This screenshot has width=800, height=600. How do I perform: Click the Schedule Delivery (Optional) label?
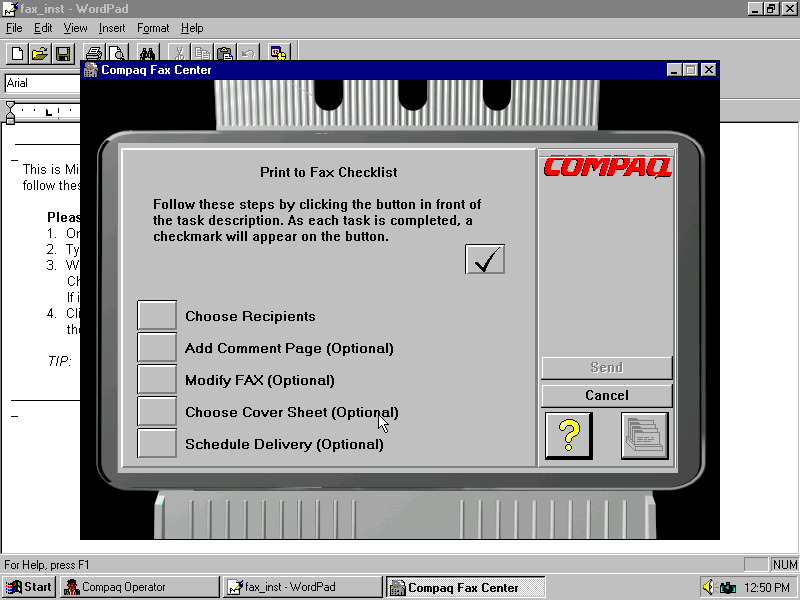tap(284, 444)
